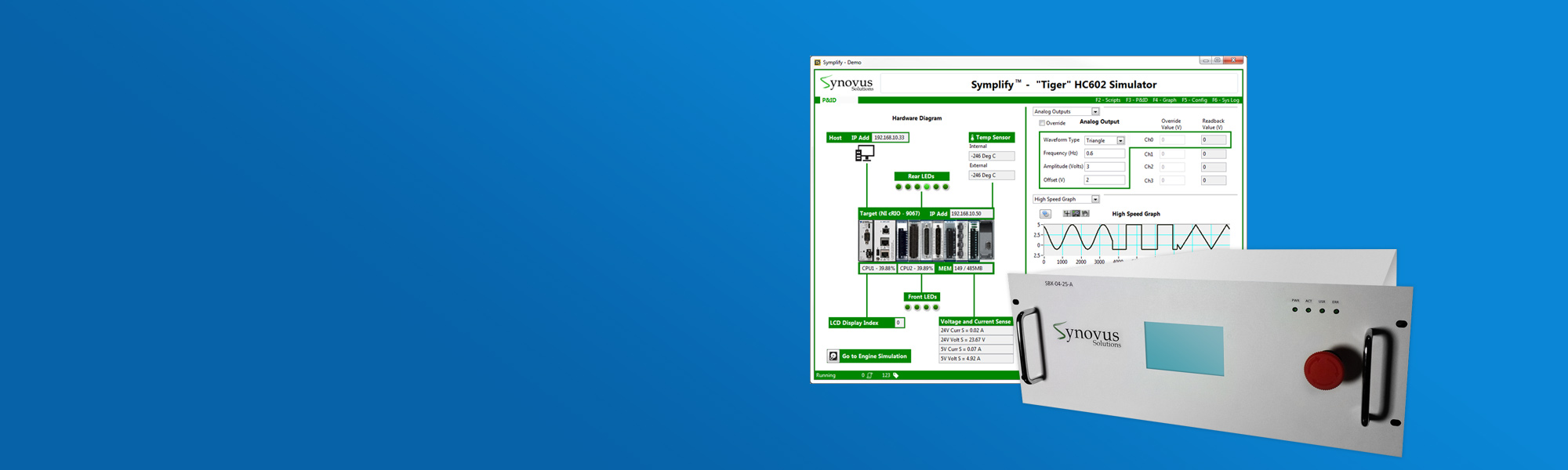Switch to F2 - Scripts tab
The height and width of the screenshot is (470, 1568).
click(x=1107, y=100)
